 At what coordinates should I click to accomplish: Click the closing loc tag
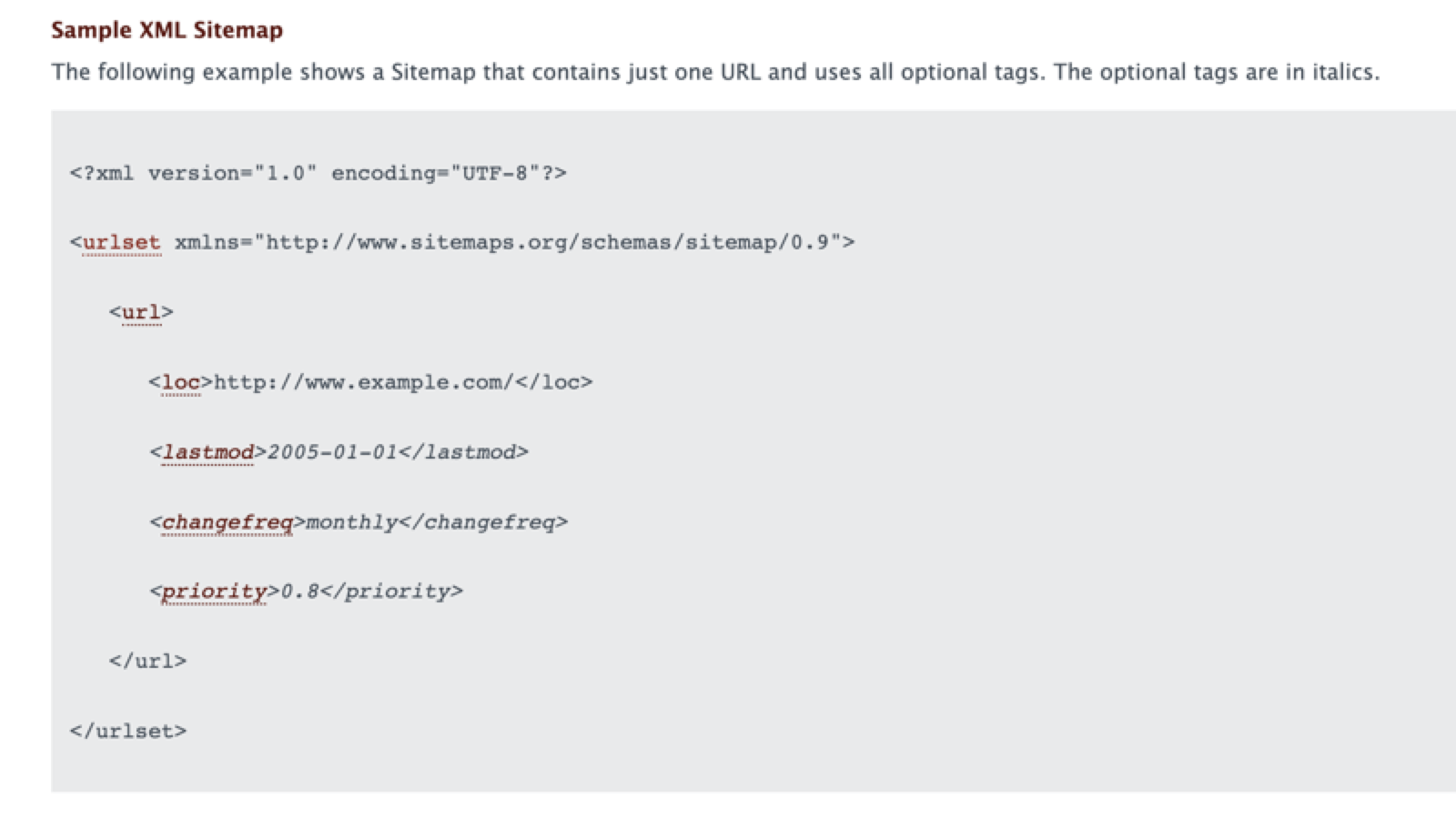[553, 382]
